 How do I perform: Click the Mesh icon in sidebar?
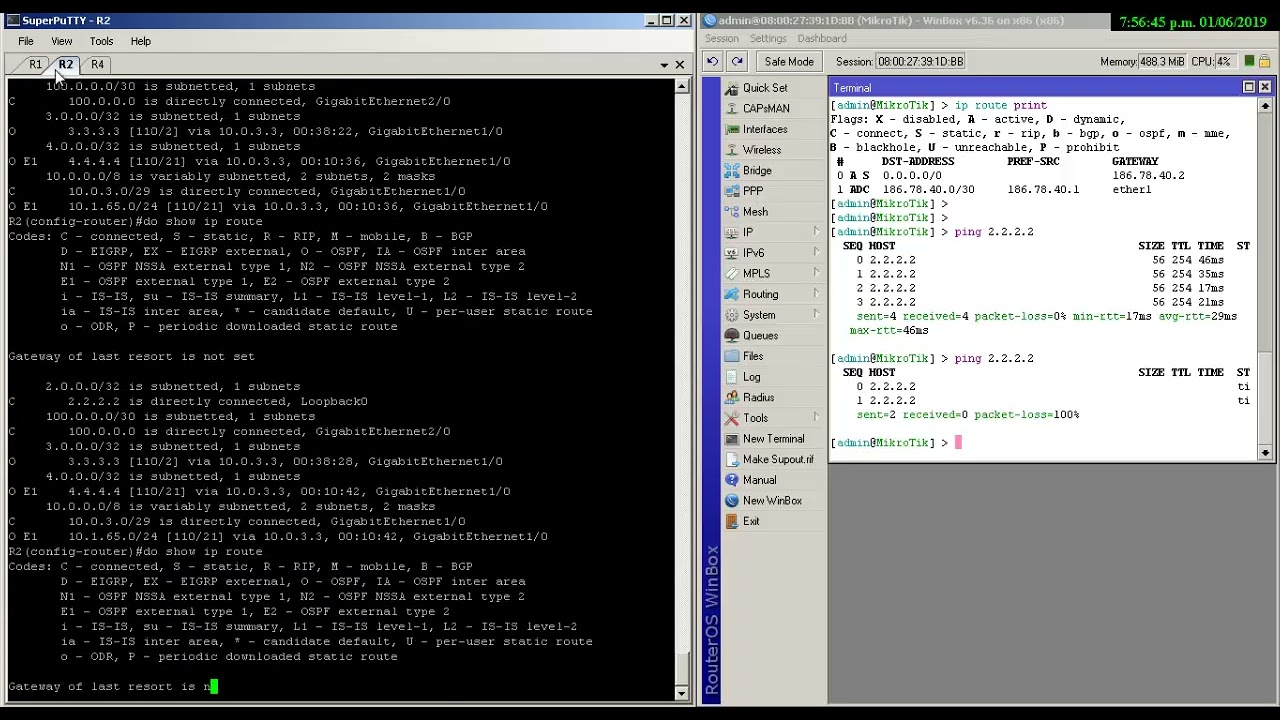(732, 212)
